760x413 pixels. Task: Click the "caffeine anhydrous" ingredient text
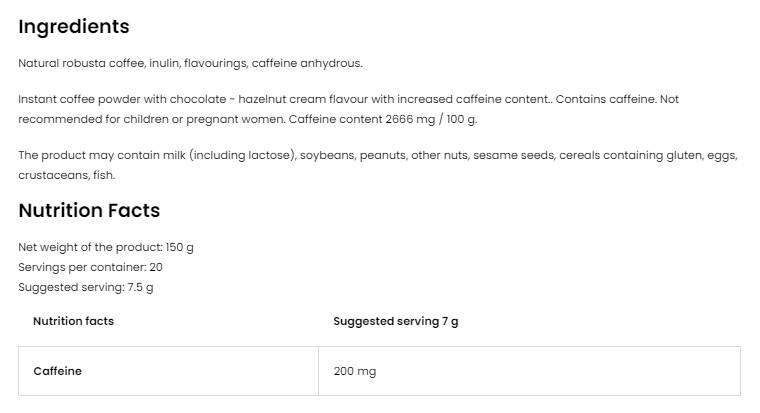point(307,64)
